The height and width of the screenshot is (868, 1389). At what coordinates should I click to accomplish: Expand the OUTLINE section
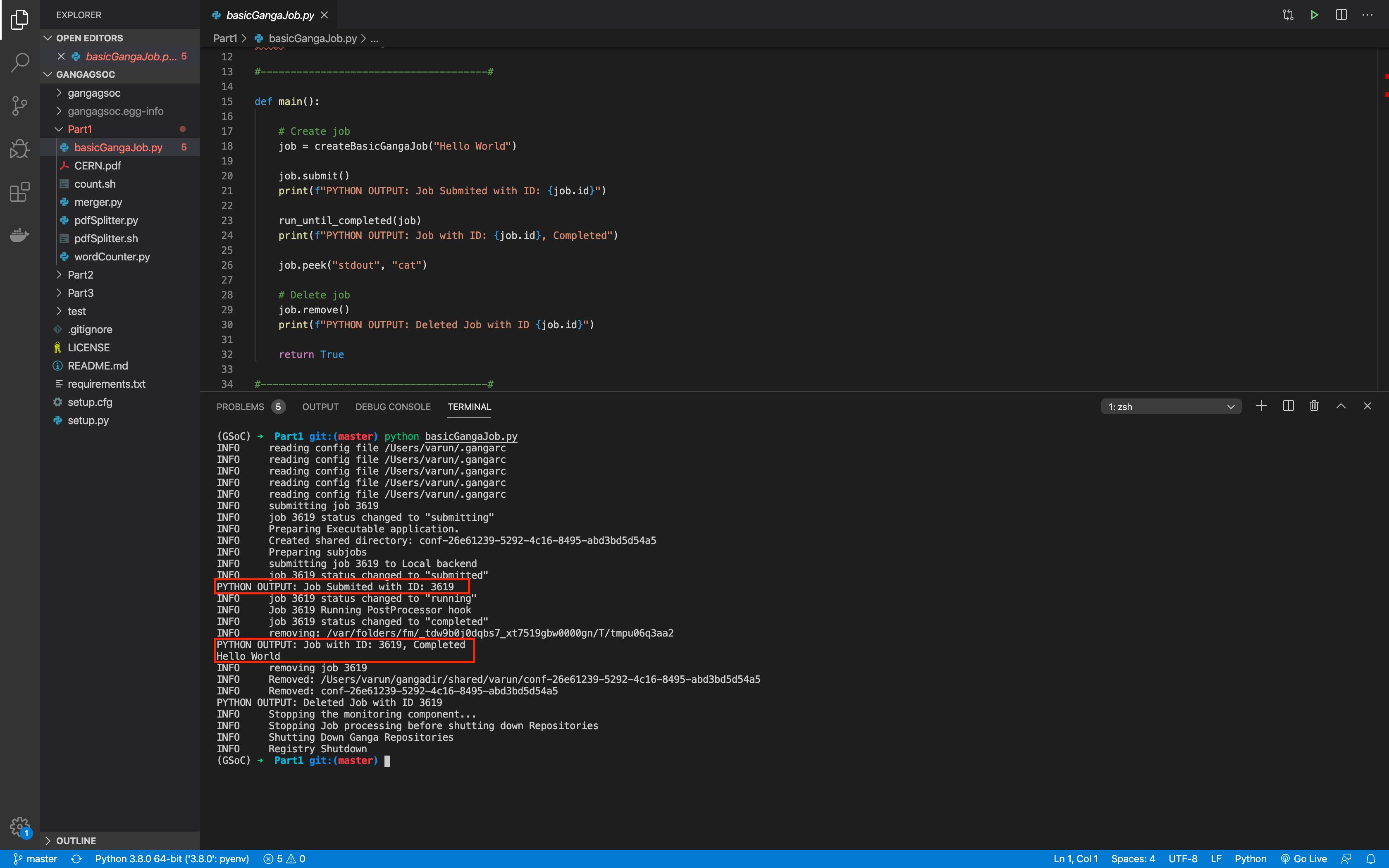119,840
